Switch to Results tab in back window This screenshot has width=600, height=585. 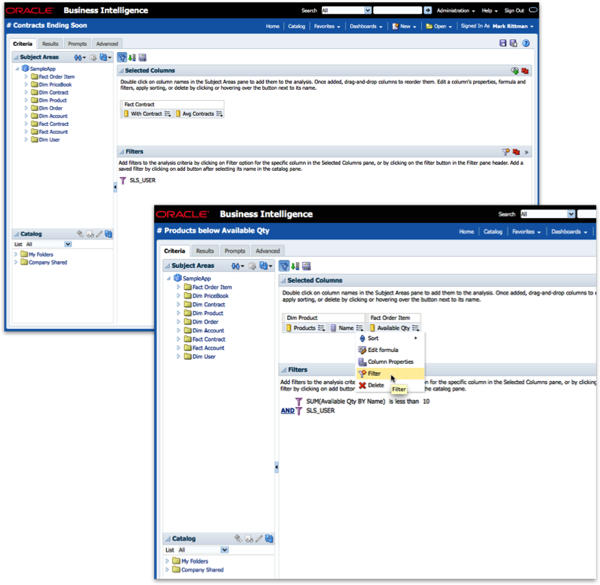pos(50,44)
